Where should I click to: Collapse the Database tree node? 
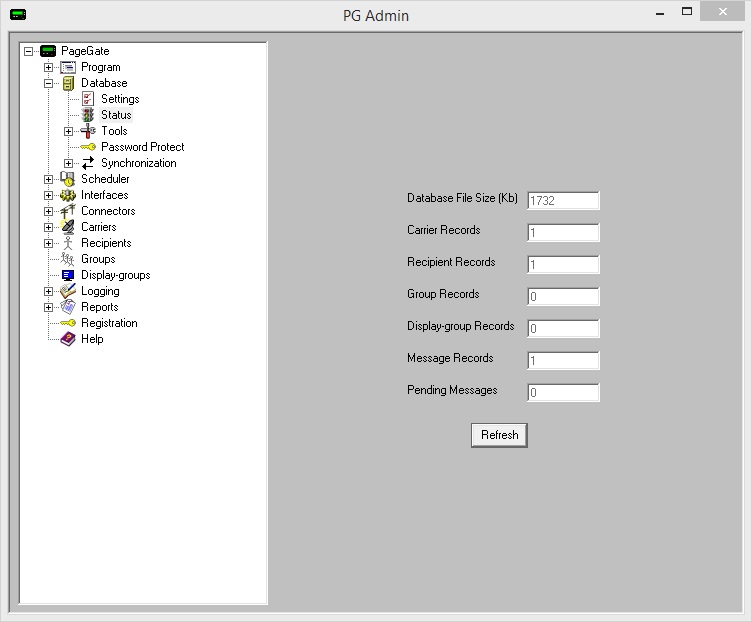[x=48, y=83]
